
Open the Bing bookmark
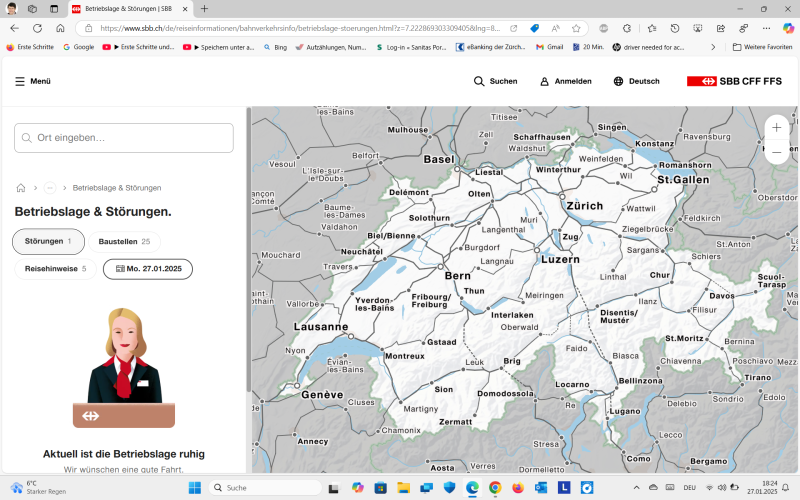(x=276, y=47)
